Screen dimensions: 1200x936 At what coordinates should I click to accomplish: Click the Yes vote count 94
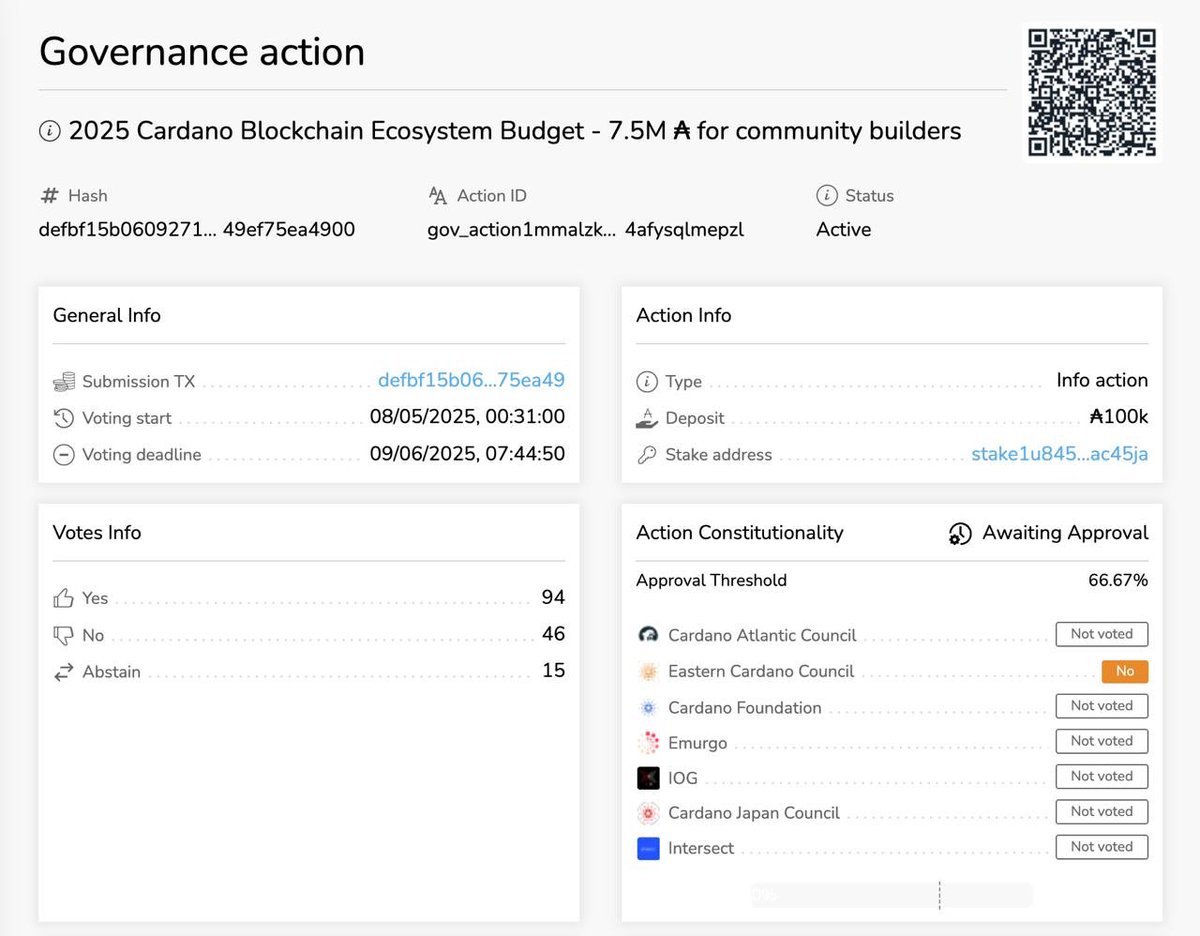[553, 597]
